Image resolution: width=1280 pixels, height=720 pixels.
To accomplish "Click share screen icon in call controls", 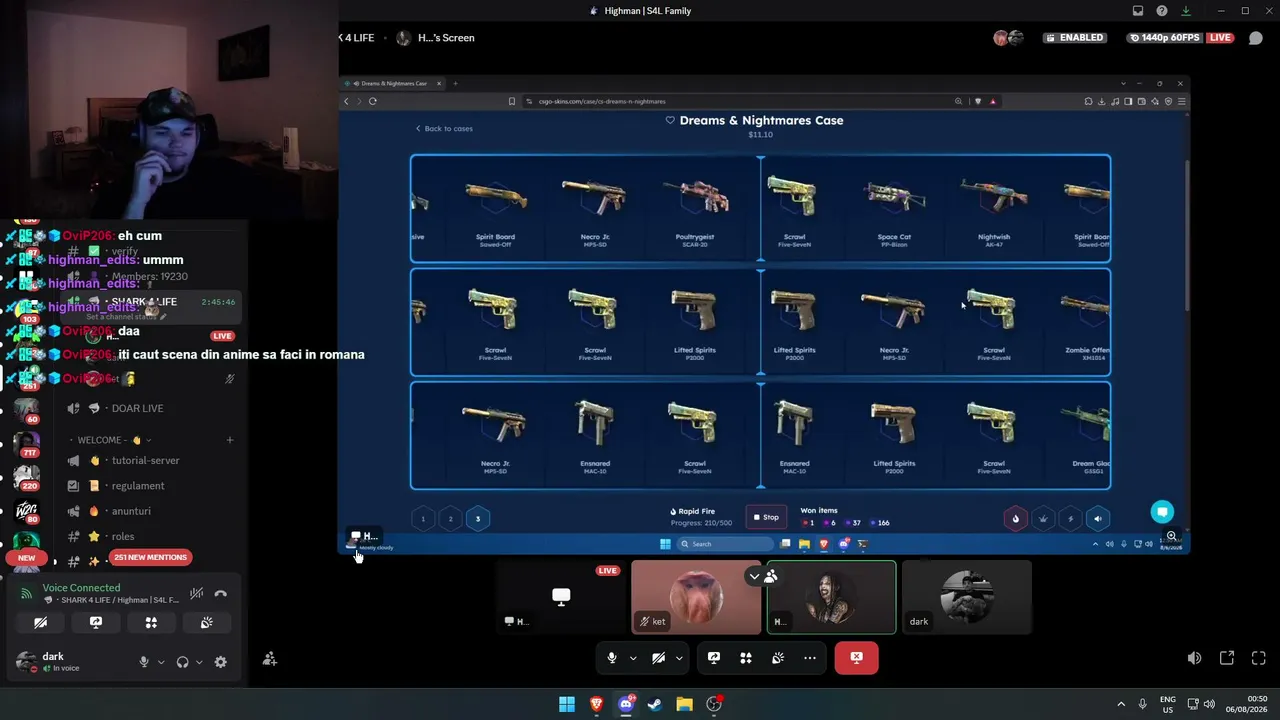I will pyautogui.click(x=714, y=658).
